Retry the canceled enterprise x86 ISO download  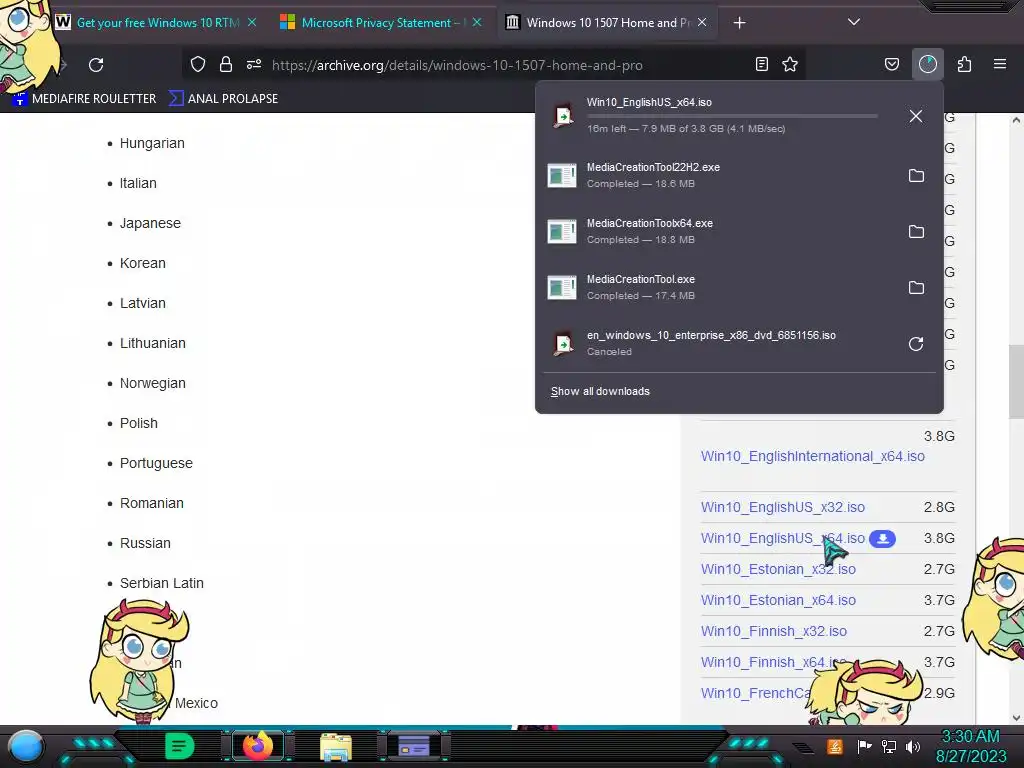pyautogui.click(x=916, y=344)
